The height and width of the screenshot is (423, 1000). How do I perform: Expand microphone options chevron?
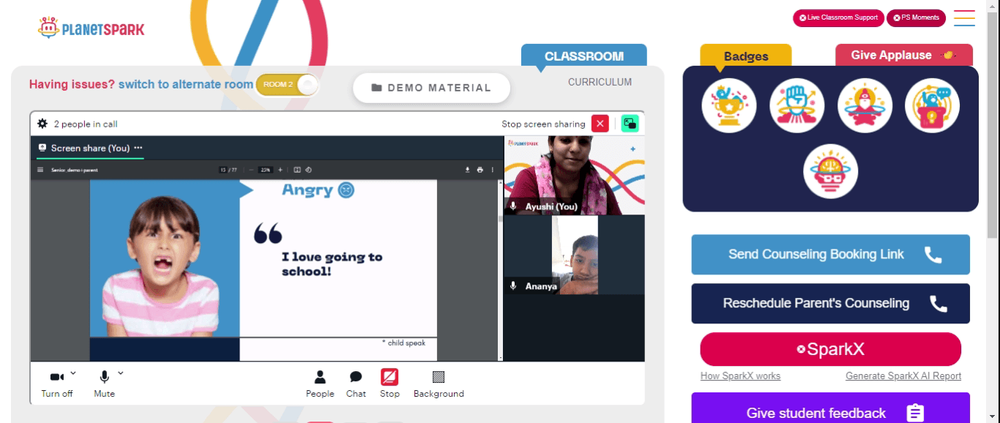pos(121,373)
